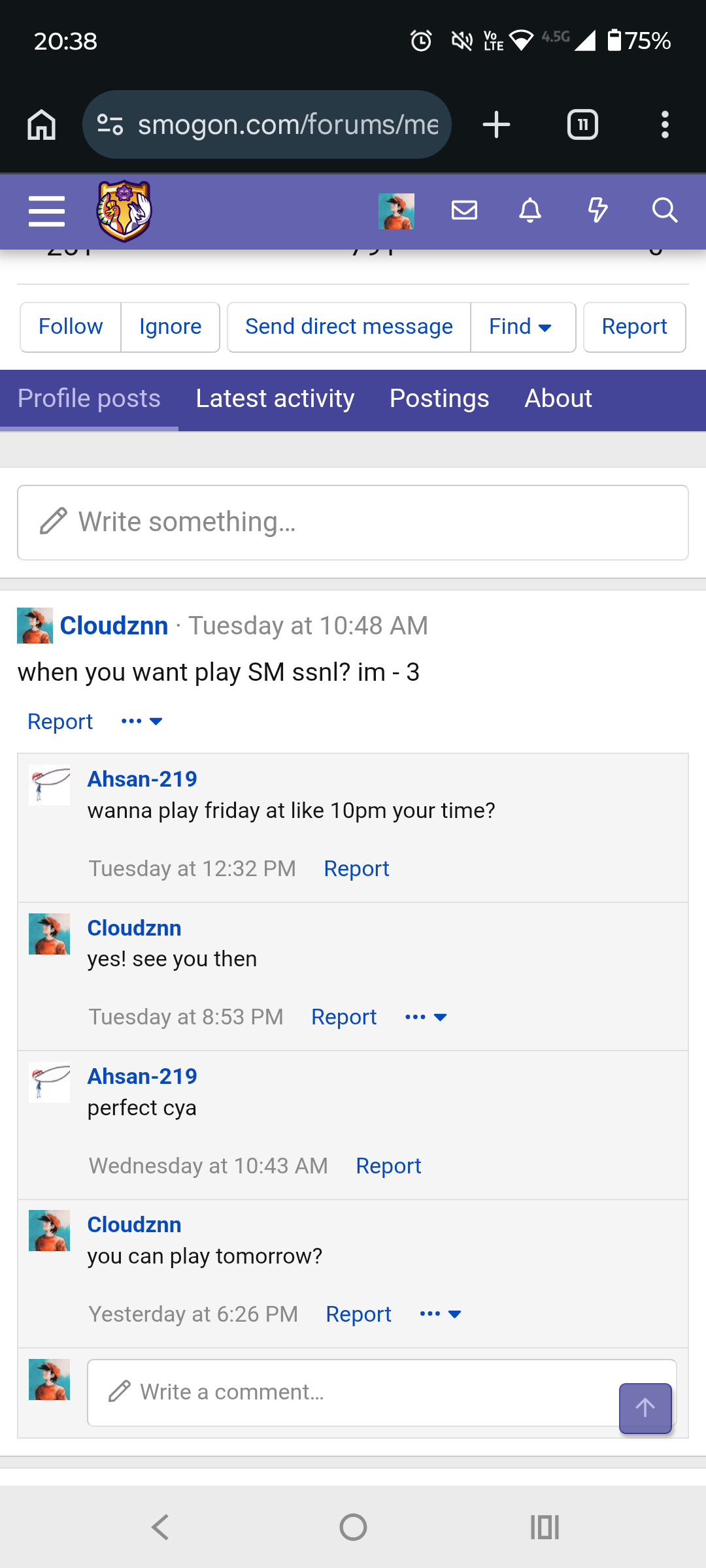
Task: Switch to the Latest activity tab
Action: coord(275,399)
